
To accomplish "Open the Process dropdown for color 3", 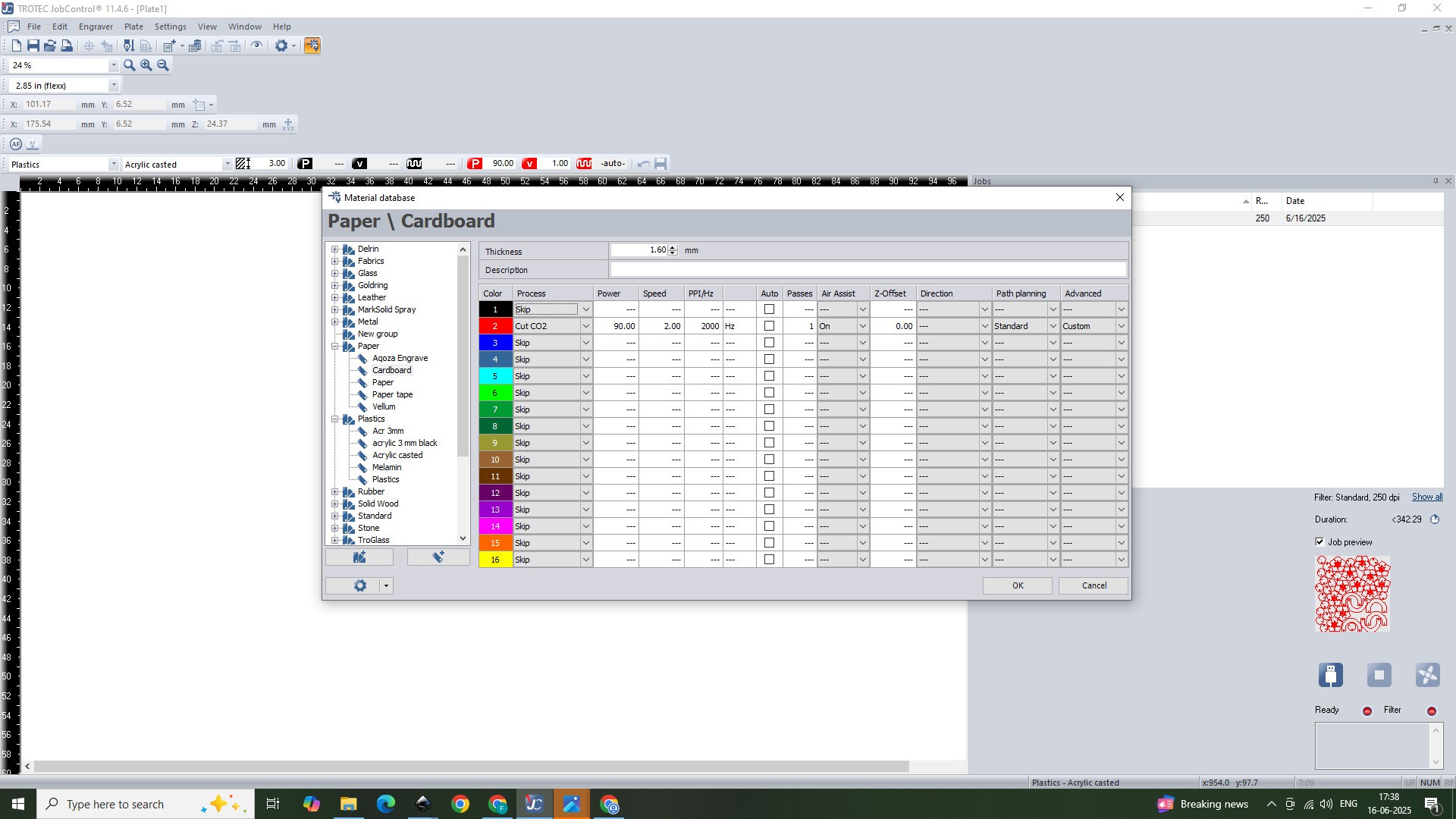I will tap(585, 343).
